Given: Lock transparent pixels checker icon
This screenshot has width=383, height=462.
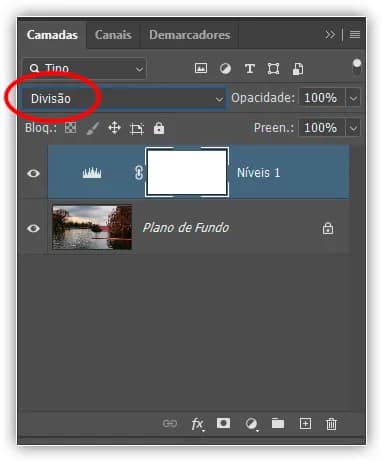Looking at the screenshot, I should click(70, 128).
